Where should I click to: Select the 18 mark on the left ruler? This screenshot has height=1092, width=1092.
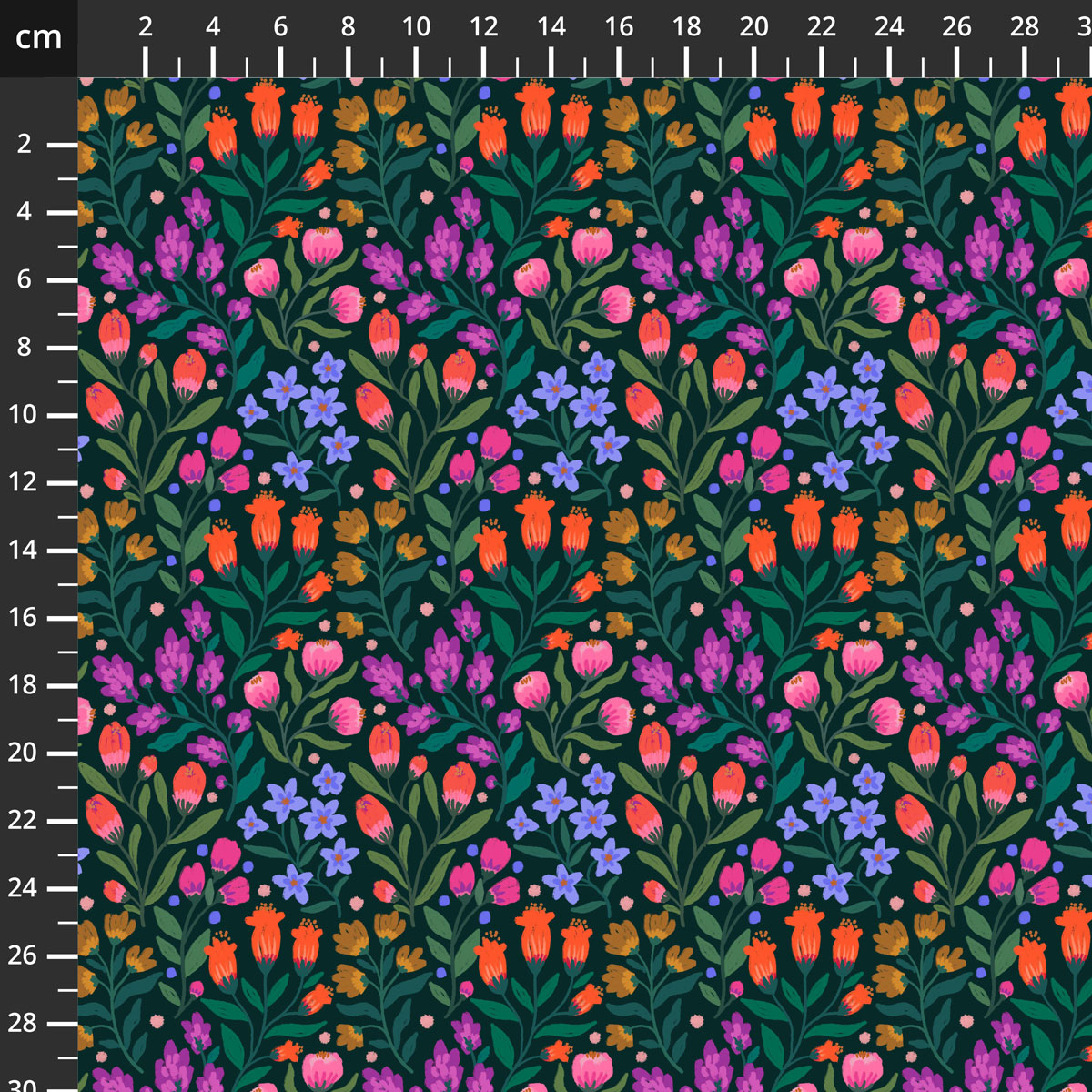23,685
